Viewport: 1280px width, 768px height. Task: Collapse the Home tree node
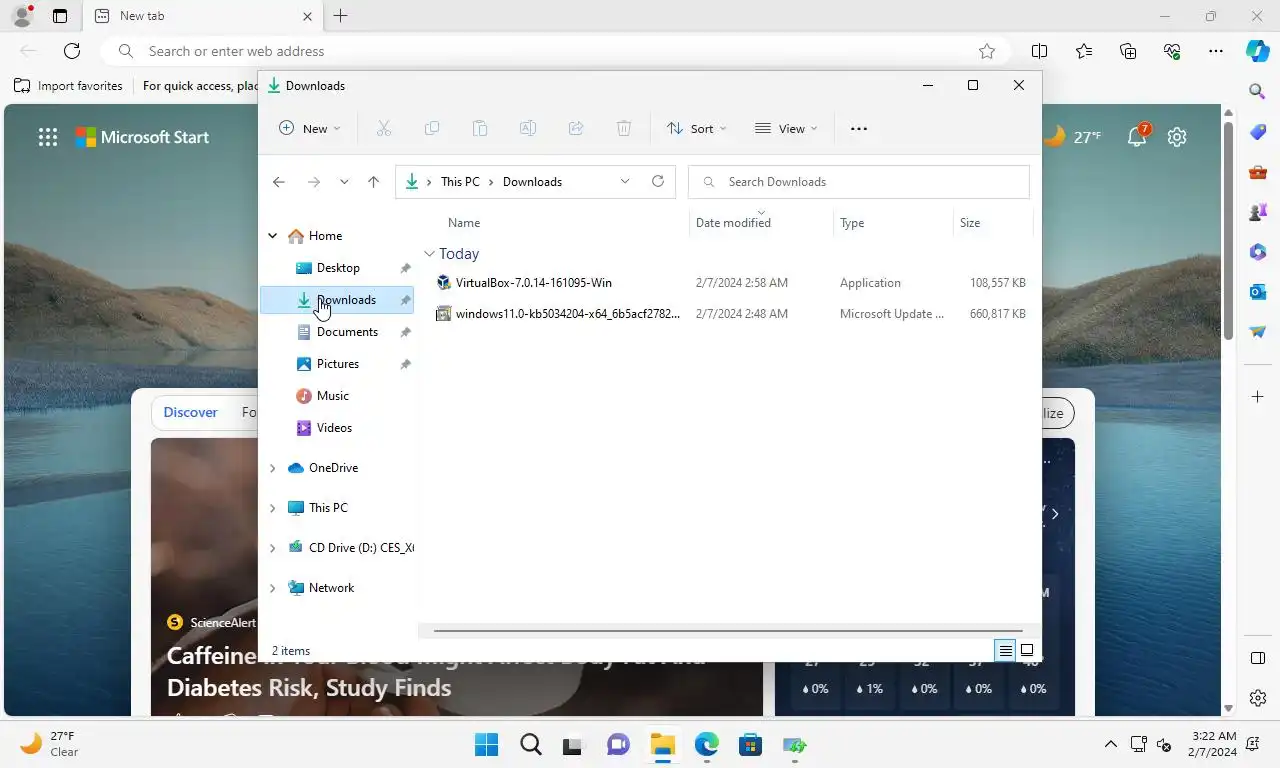click(x=272, y=236)
